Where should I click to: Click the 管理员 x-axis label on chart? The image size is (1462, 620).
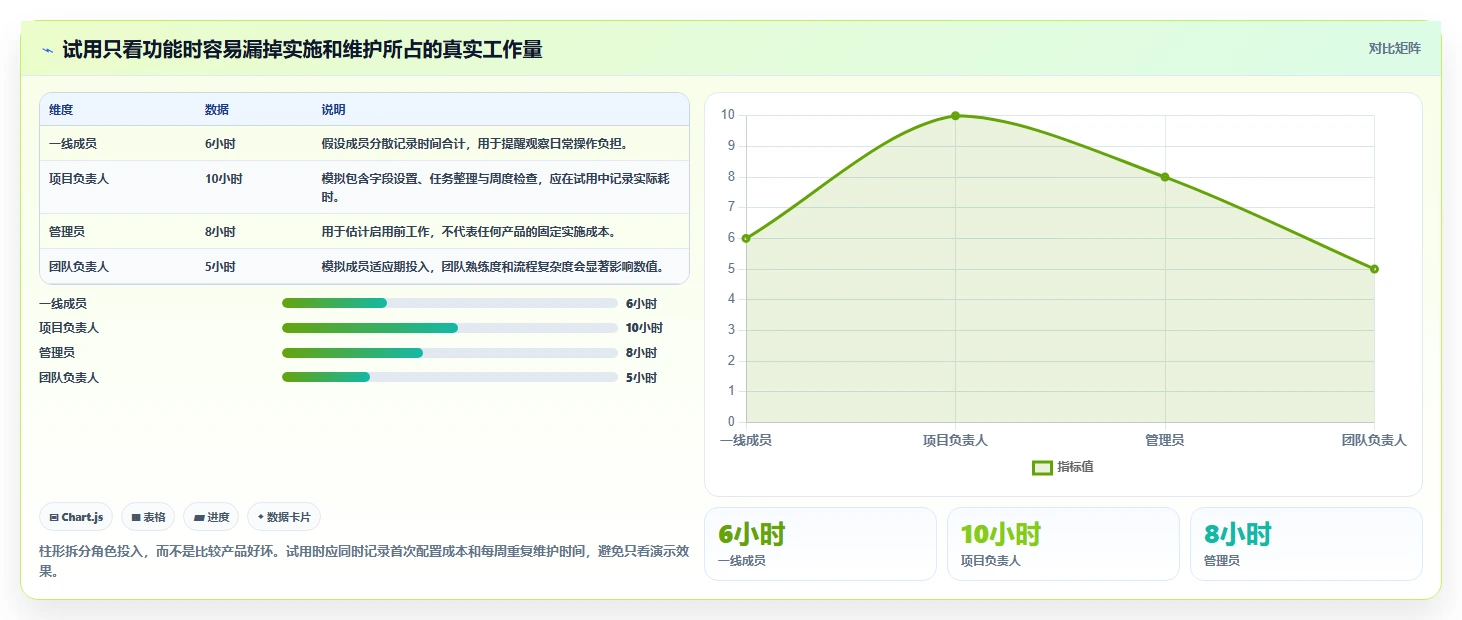1165,440
